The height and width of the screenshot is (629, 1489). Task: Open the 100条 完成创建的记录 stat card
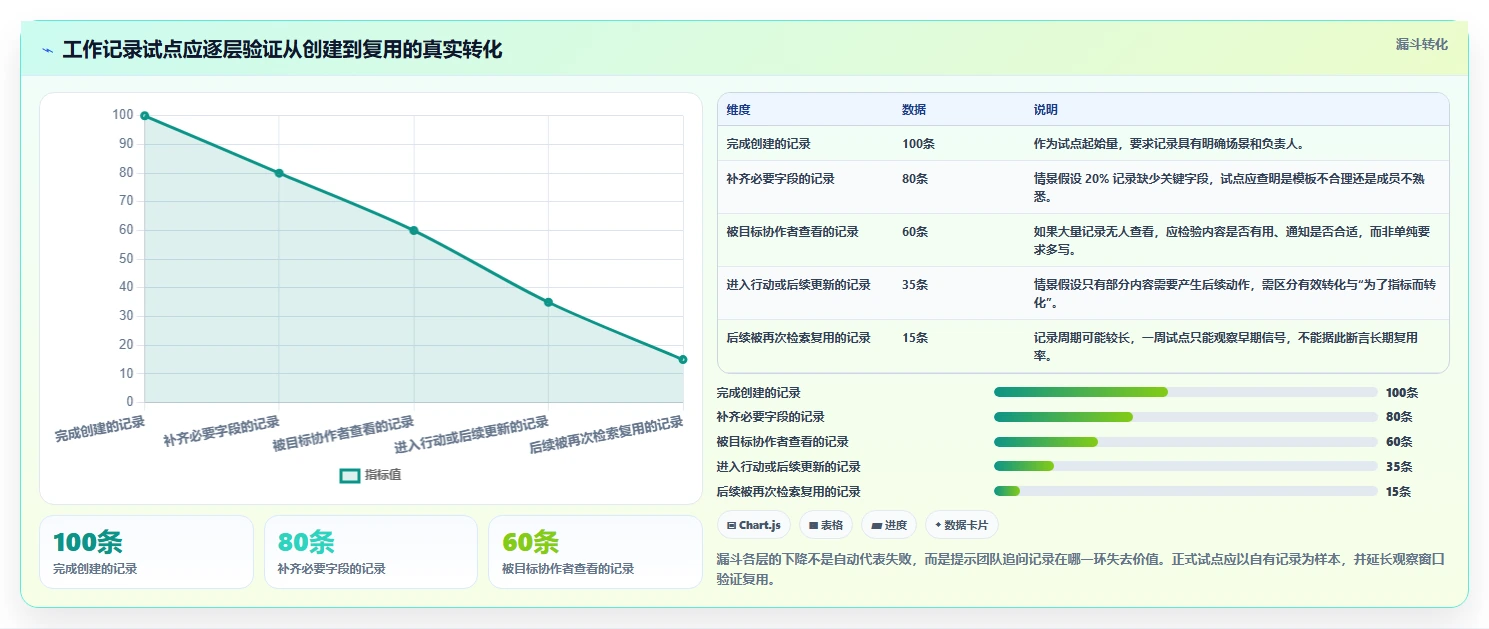[x=146, y=552]
